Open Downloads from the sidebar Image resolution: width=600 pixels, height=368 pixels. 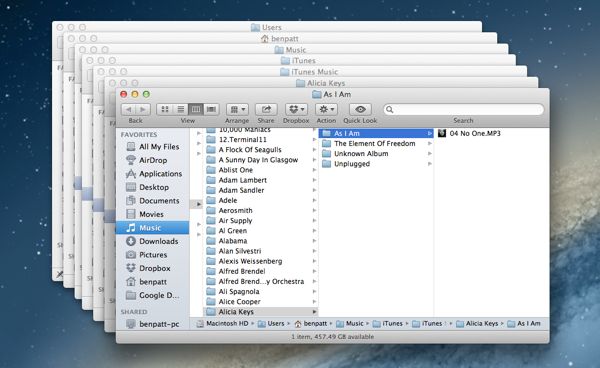click(x=152, y=241)
